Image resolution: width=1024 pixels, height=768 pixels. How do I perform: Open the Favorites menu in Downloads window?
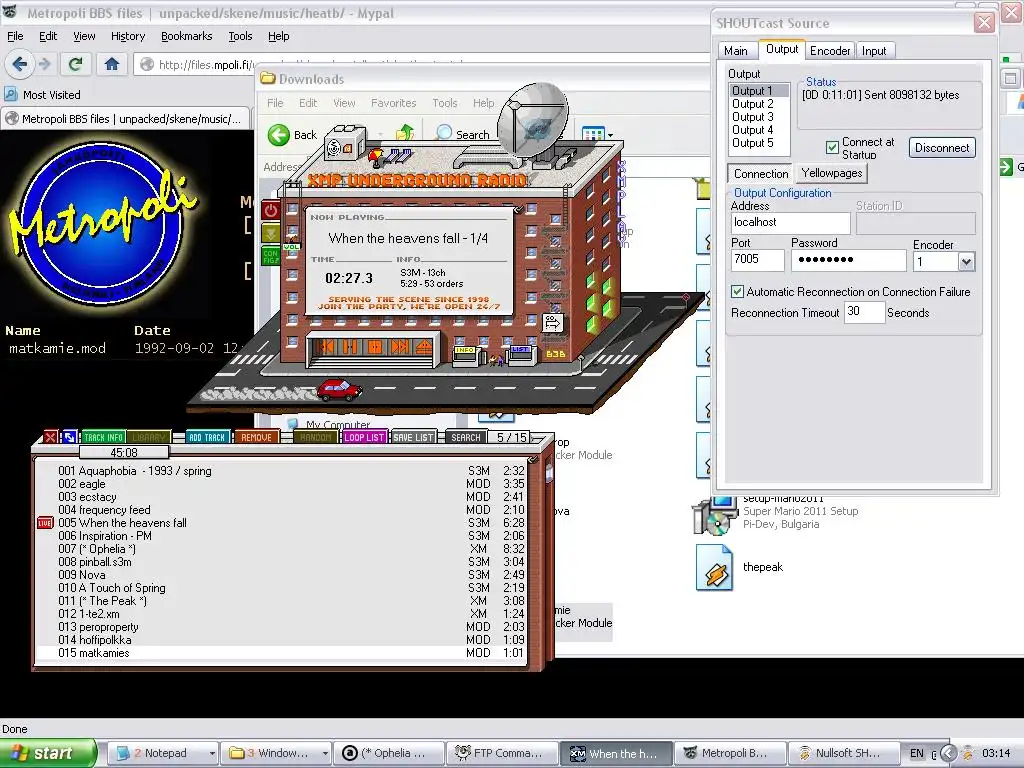click(393, 103)
